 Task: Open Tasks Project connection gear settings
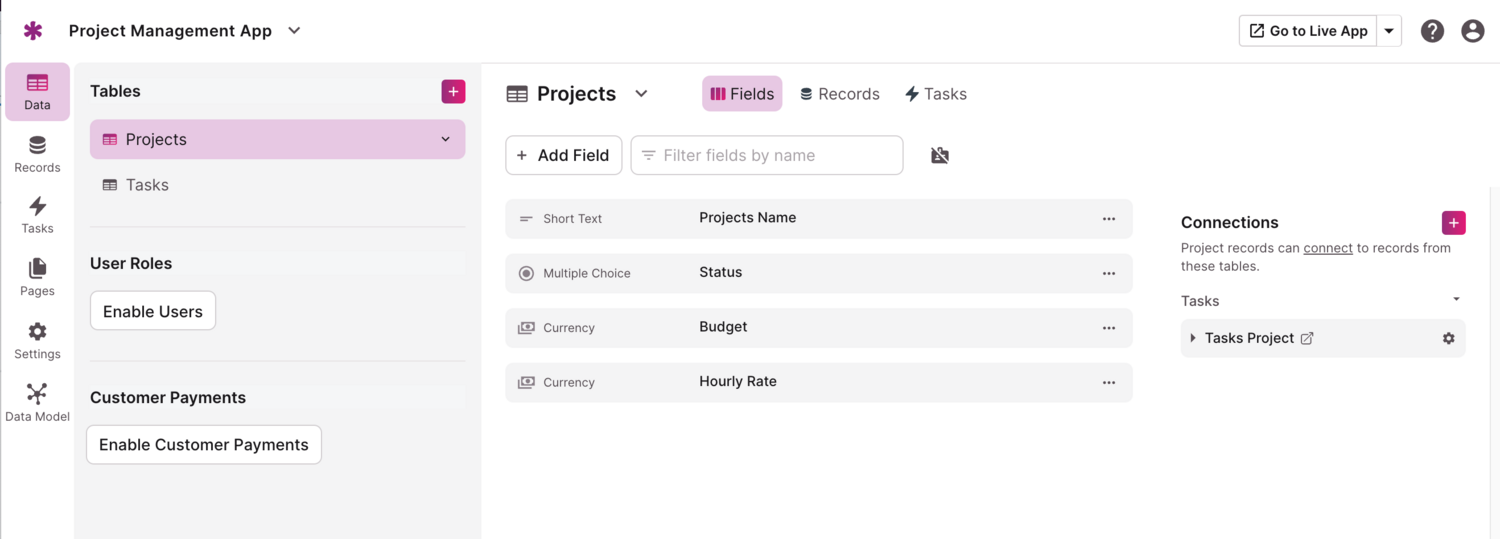click(x=1448, y=338)
